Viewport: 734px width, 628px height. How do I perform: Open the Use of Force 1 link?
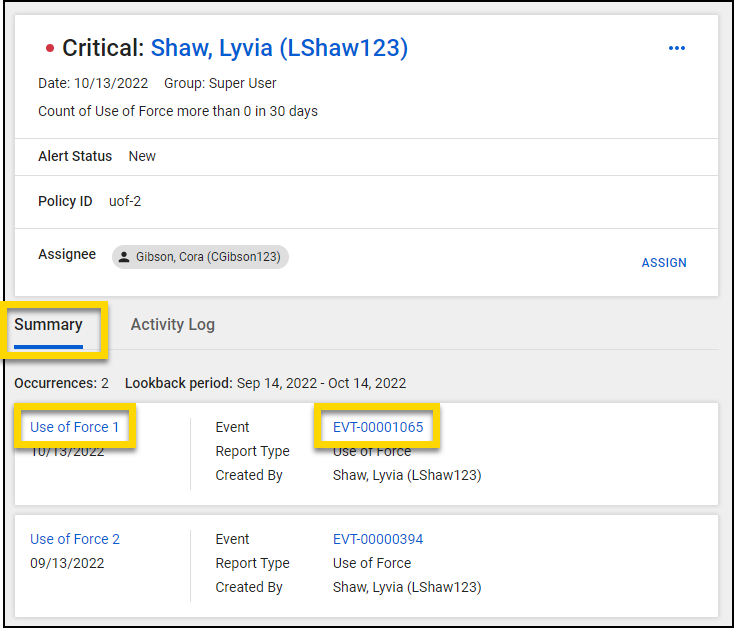coord(75,427)
